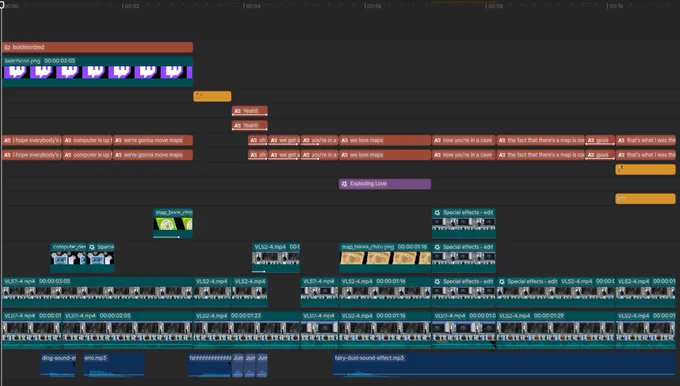
Task: Click the 00:04 mark on the time ruler
Action: (253, 6)
